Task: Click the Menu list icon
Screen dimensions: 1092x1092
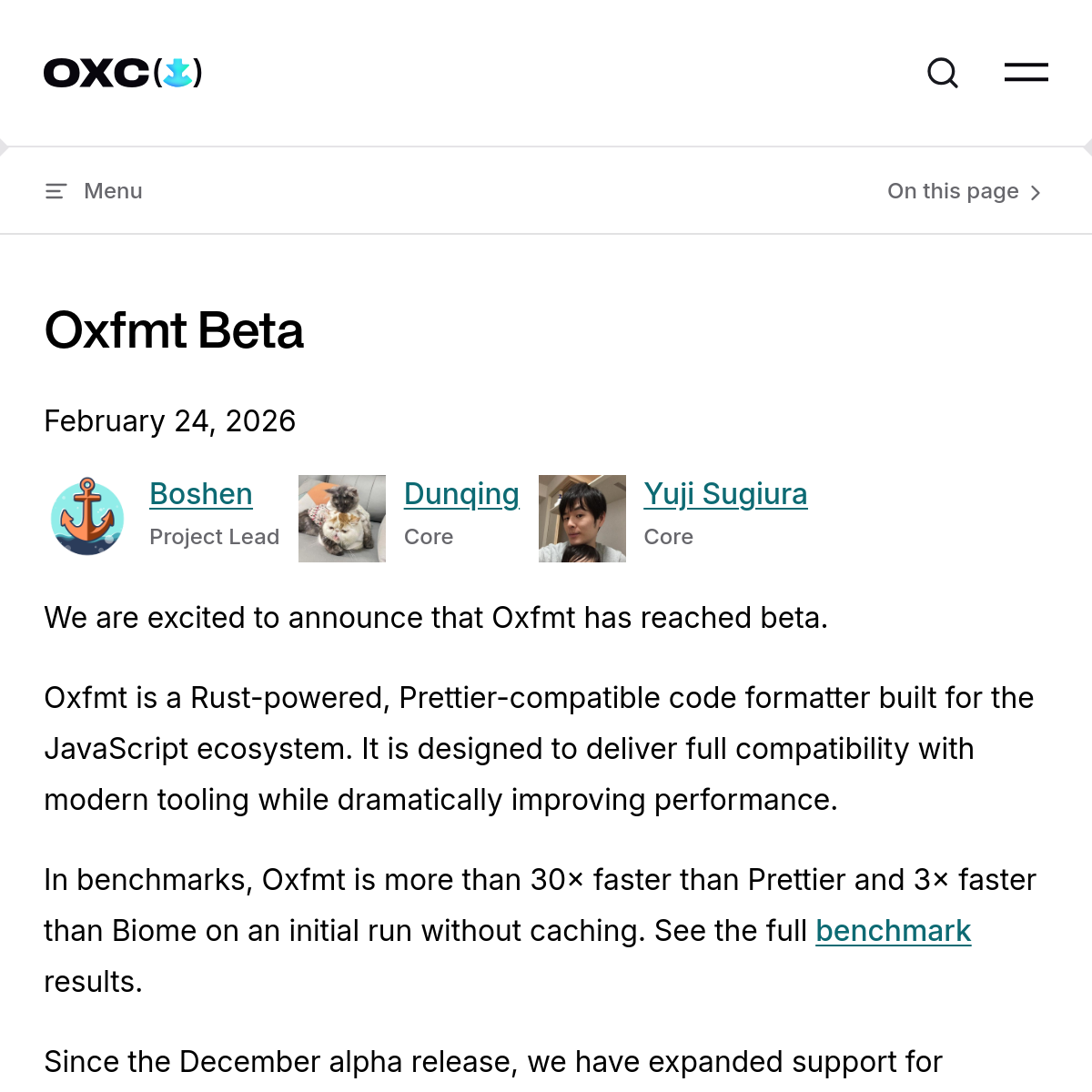Action: [56, 191]
